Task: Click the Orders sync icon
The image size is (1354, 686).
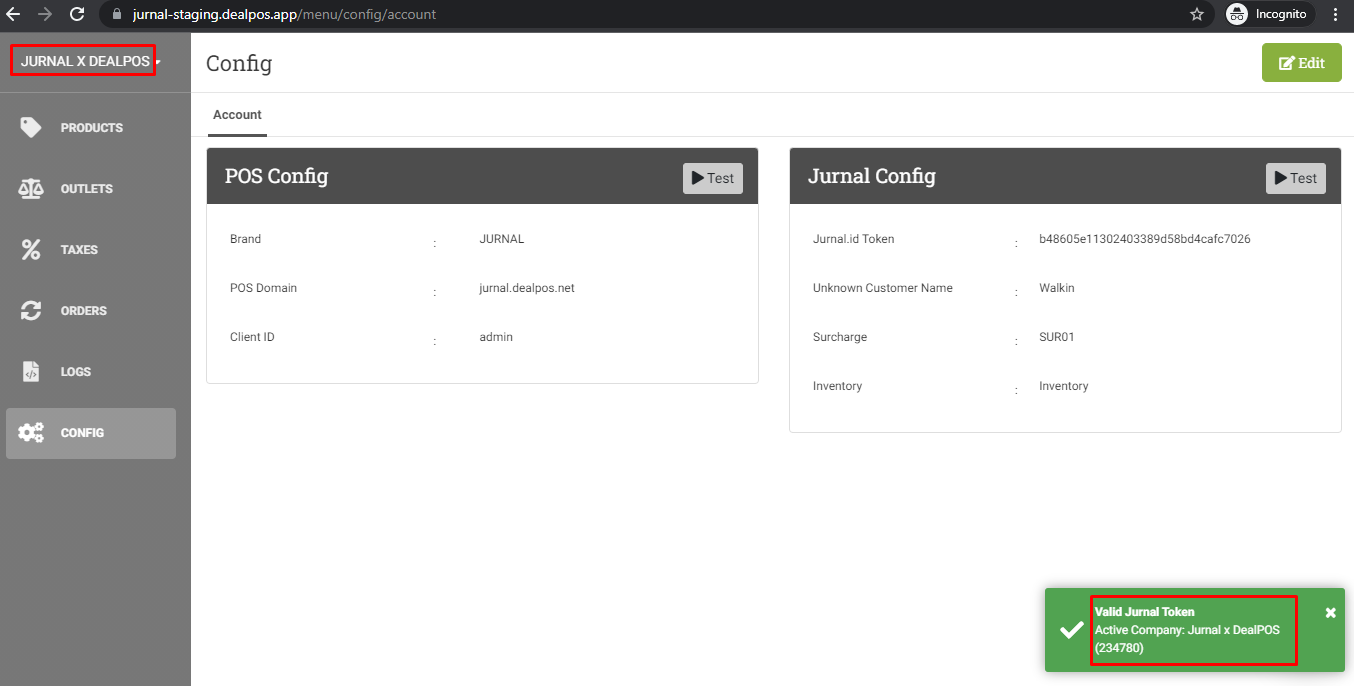Action: click(31, 311)
